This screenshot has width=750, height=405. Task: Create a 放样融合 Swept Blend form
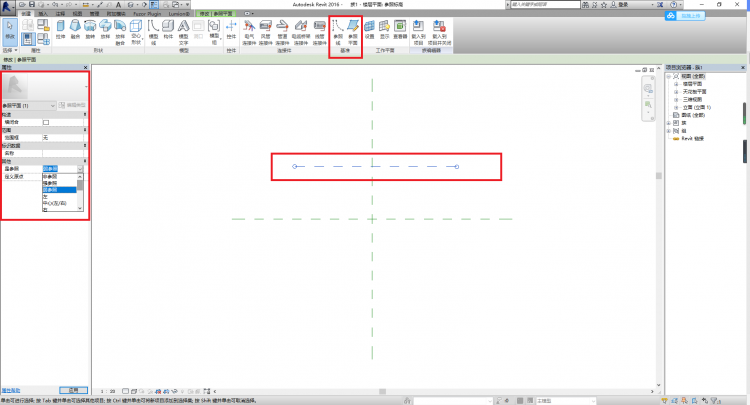120,33
